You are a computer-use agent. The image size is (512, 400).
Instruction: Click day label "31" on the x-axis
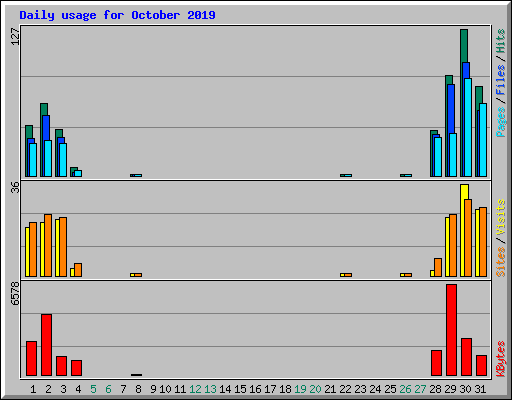480,389
